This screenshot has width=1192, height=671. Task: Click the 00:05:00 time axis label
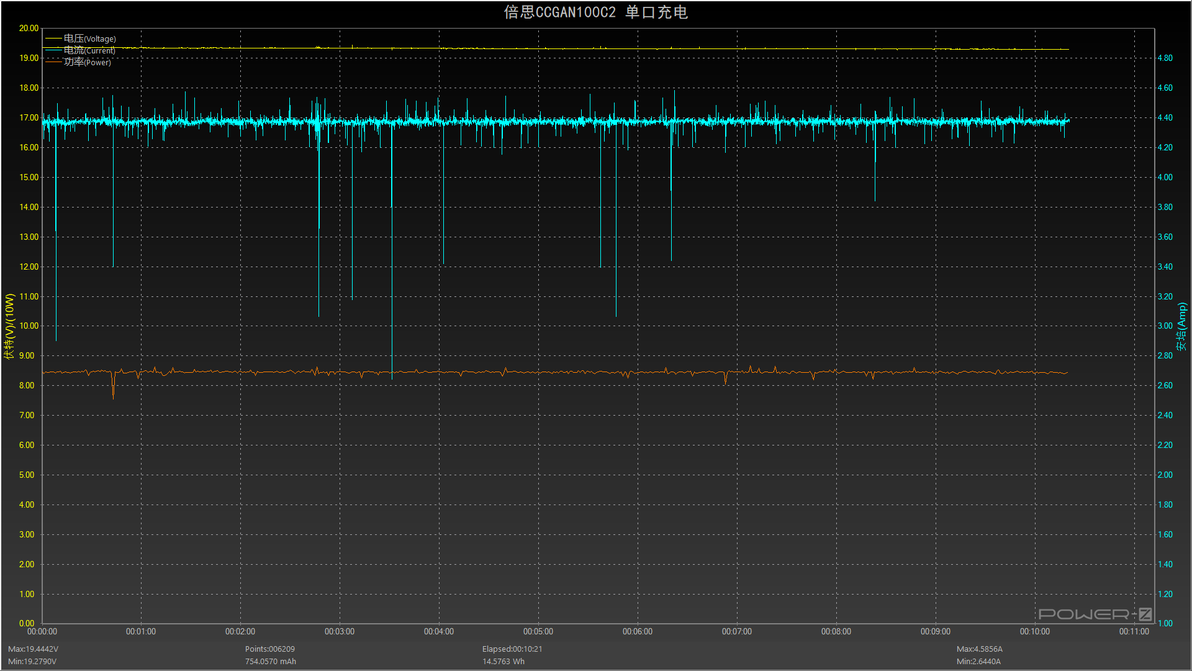pos(538,631)
